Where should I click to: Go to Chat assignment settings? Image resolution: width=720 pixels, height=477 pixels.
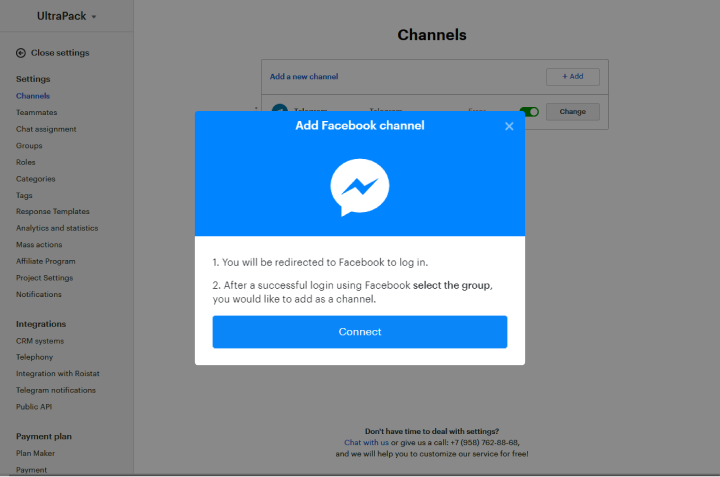(46, 129)
